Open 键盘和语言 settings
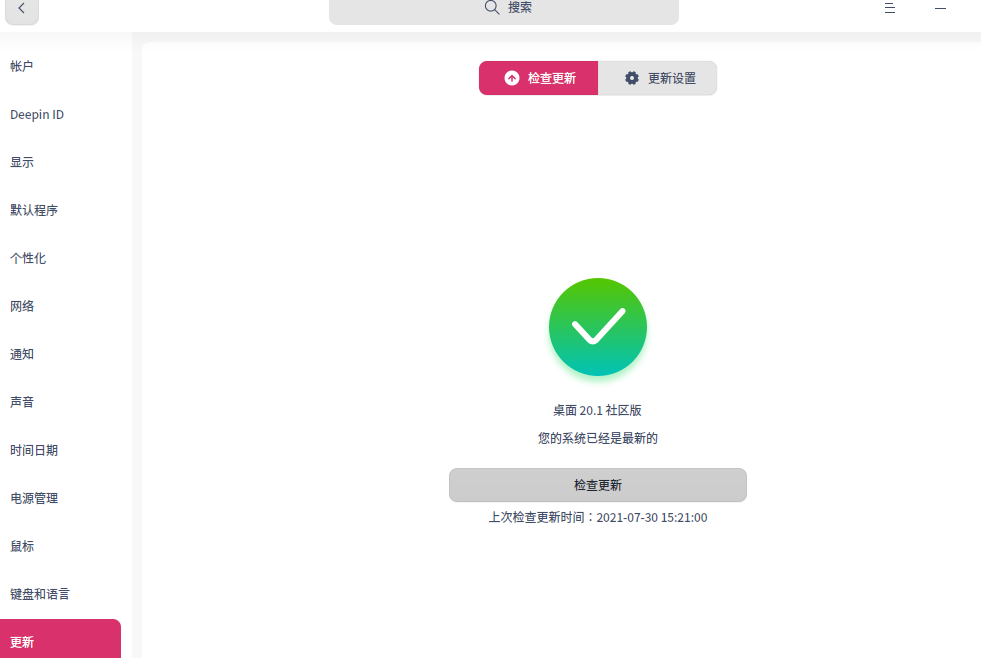 click(40, 594)
